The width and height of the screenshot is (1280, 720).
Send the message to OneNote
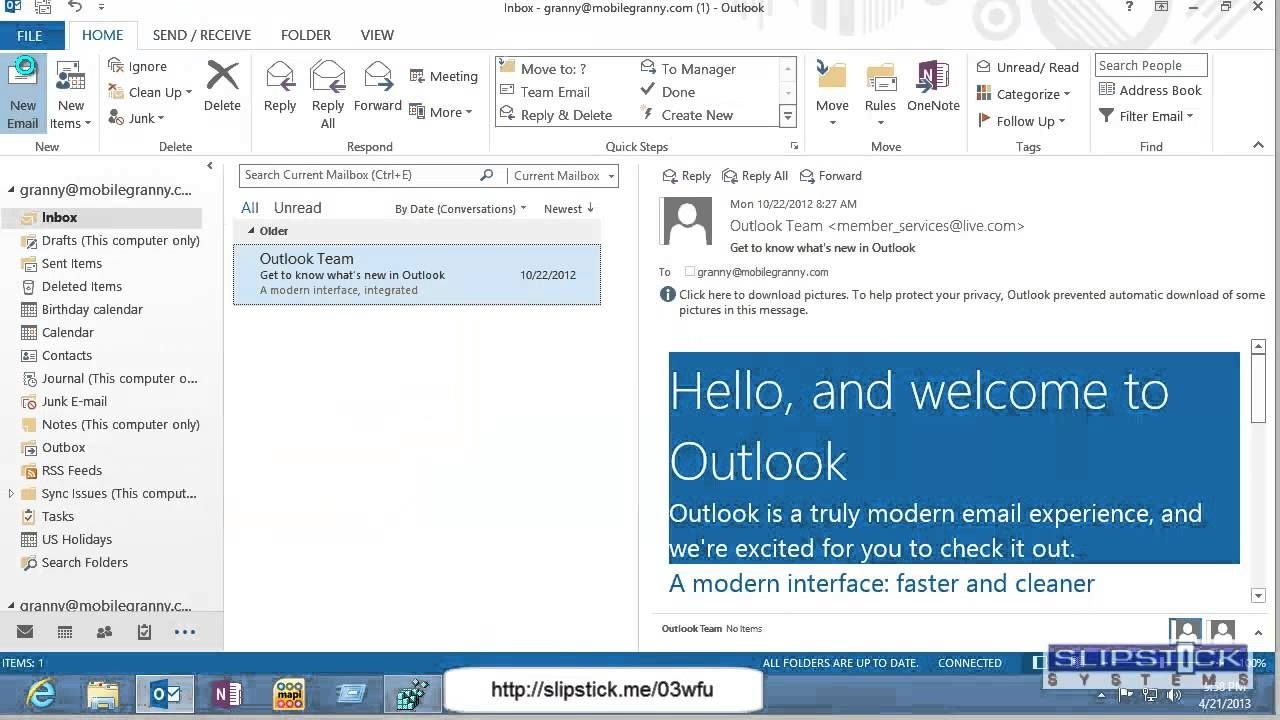coord(933,86)
